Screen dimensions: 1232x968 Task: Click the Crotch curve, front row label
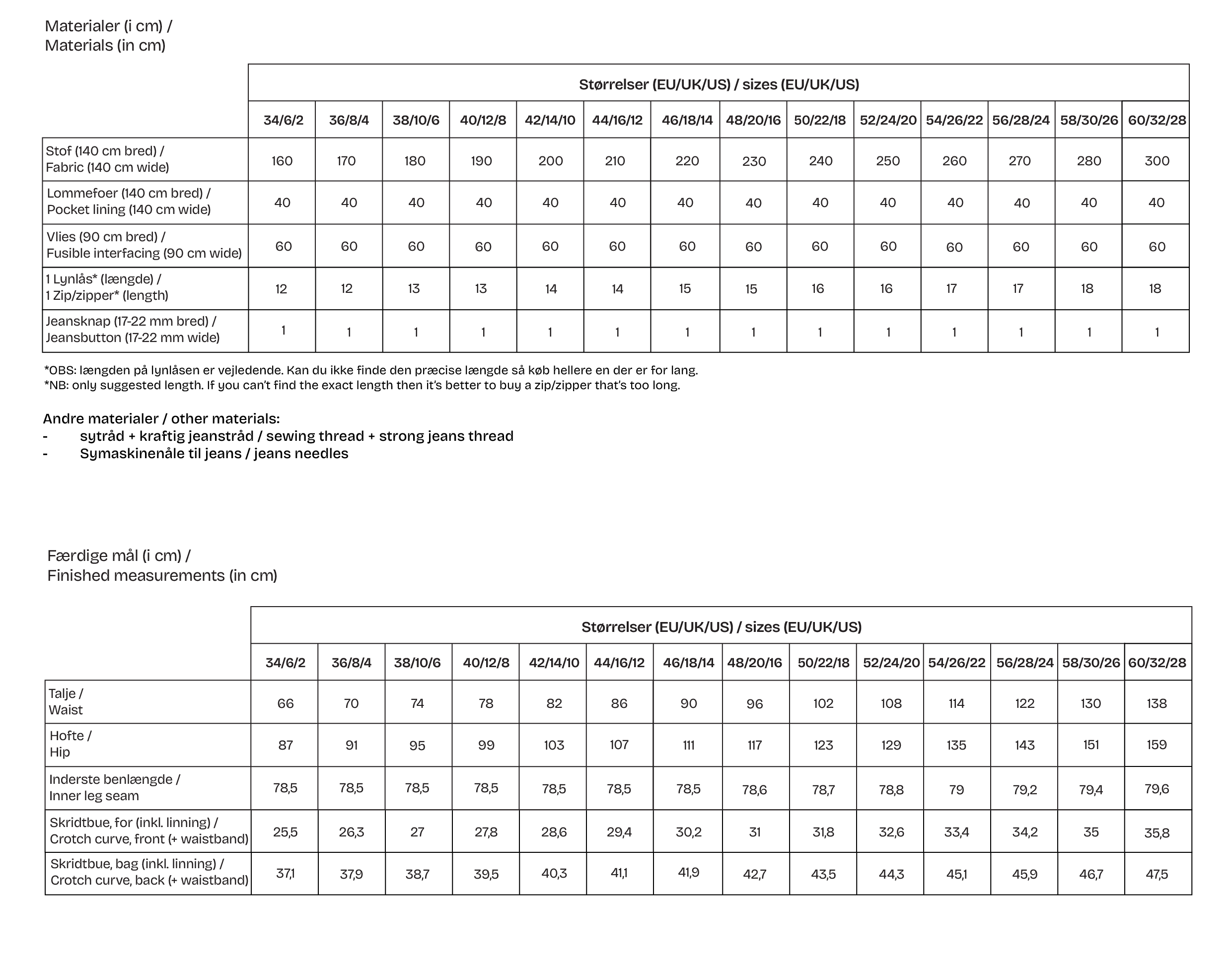148,839
